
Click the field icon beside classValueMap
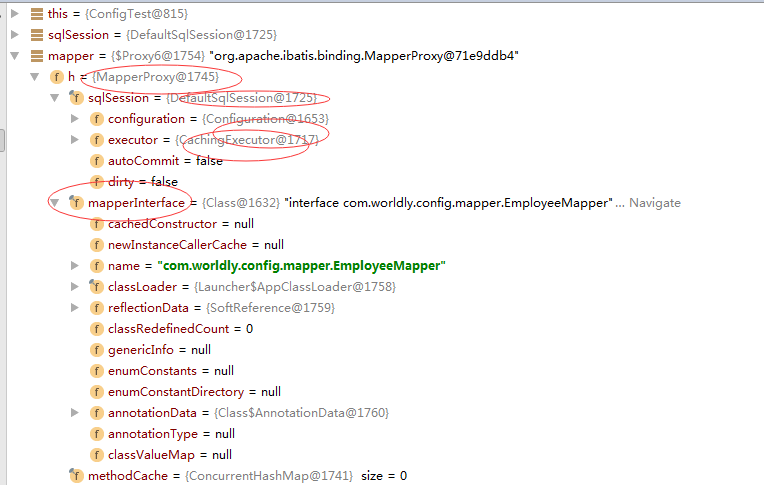click(97, 455)
